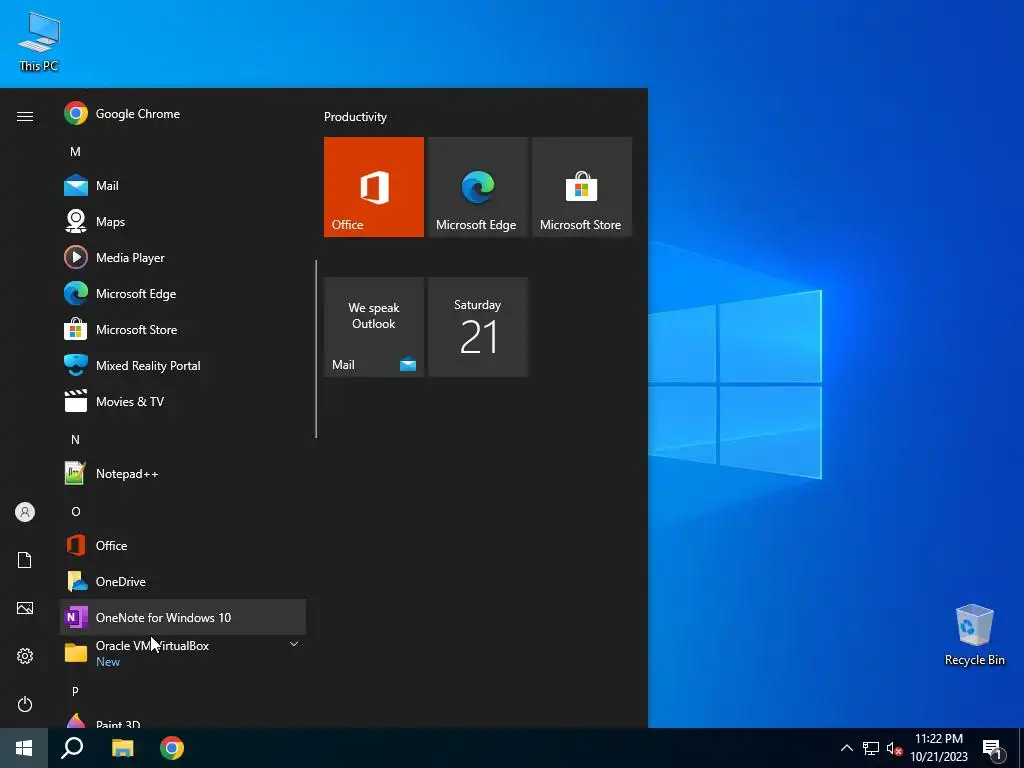Launch Notepad++ from Start menu
1024x768 pixels.
(x=183, y=473)
